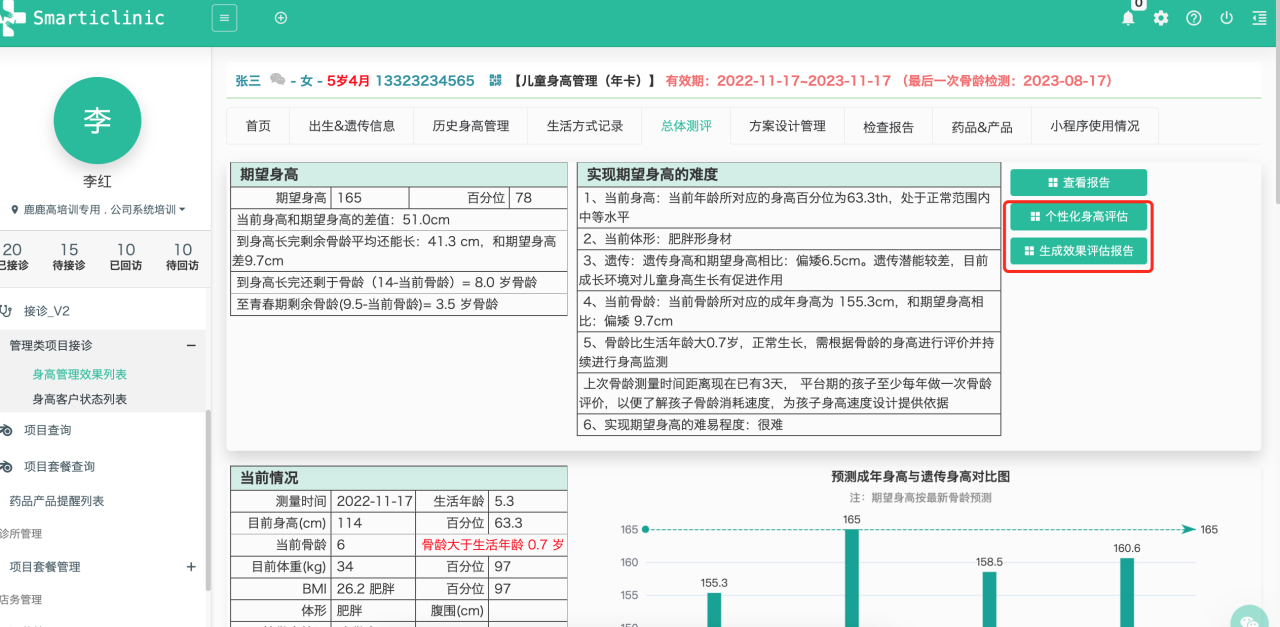Open 药品产品提醒列表 in sidebar

pyautogui.click(x=57, y=501)
